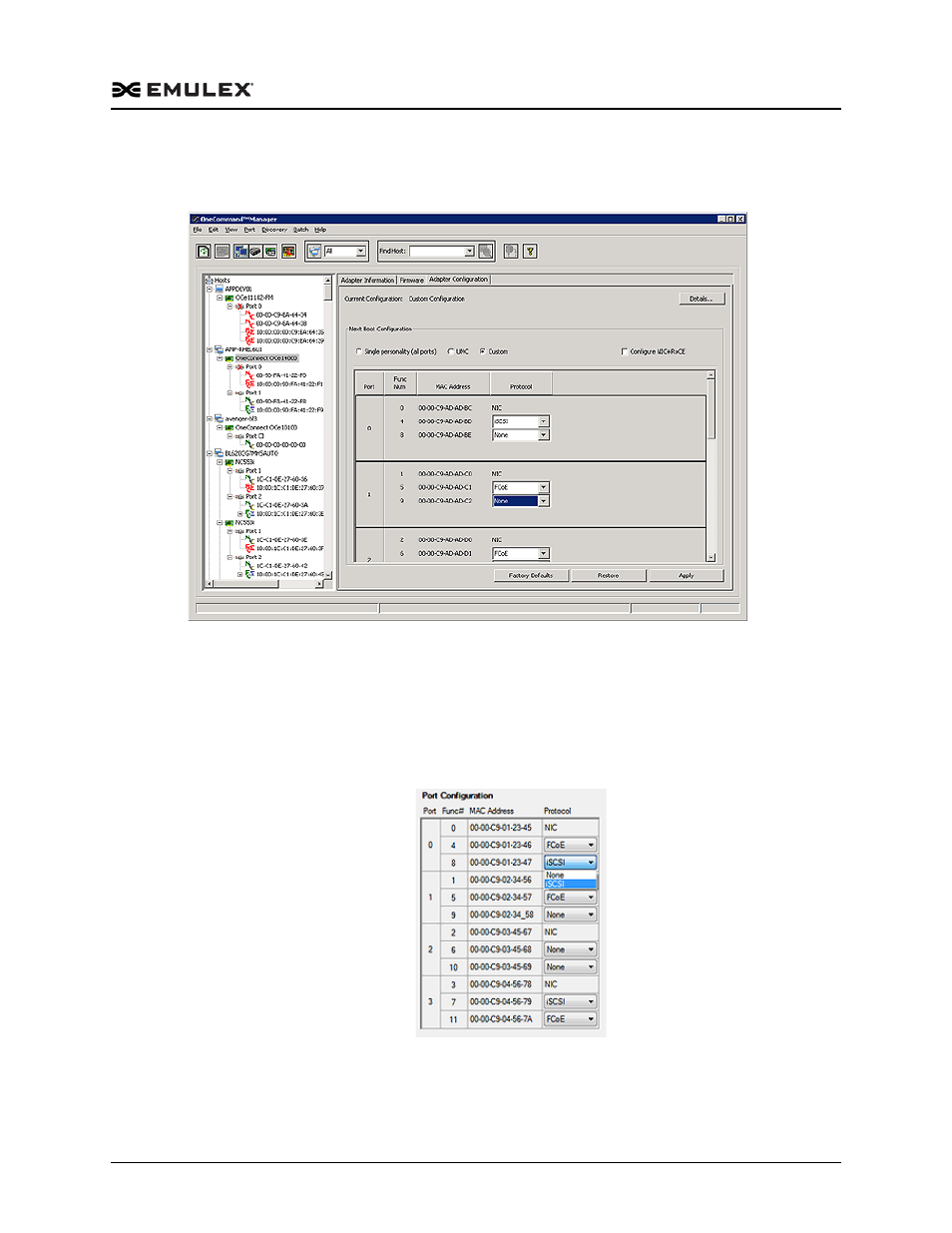952x1233 pixels.
Task: Click the Apply button
Action: tap(687, 576)
